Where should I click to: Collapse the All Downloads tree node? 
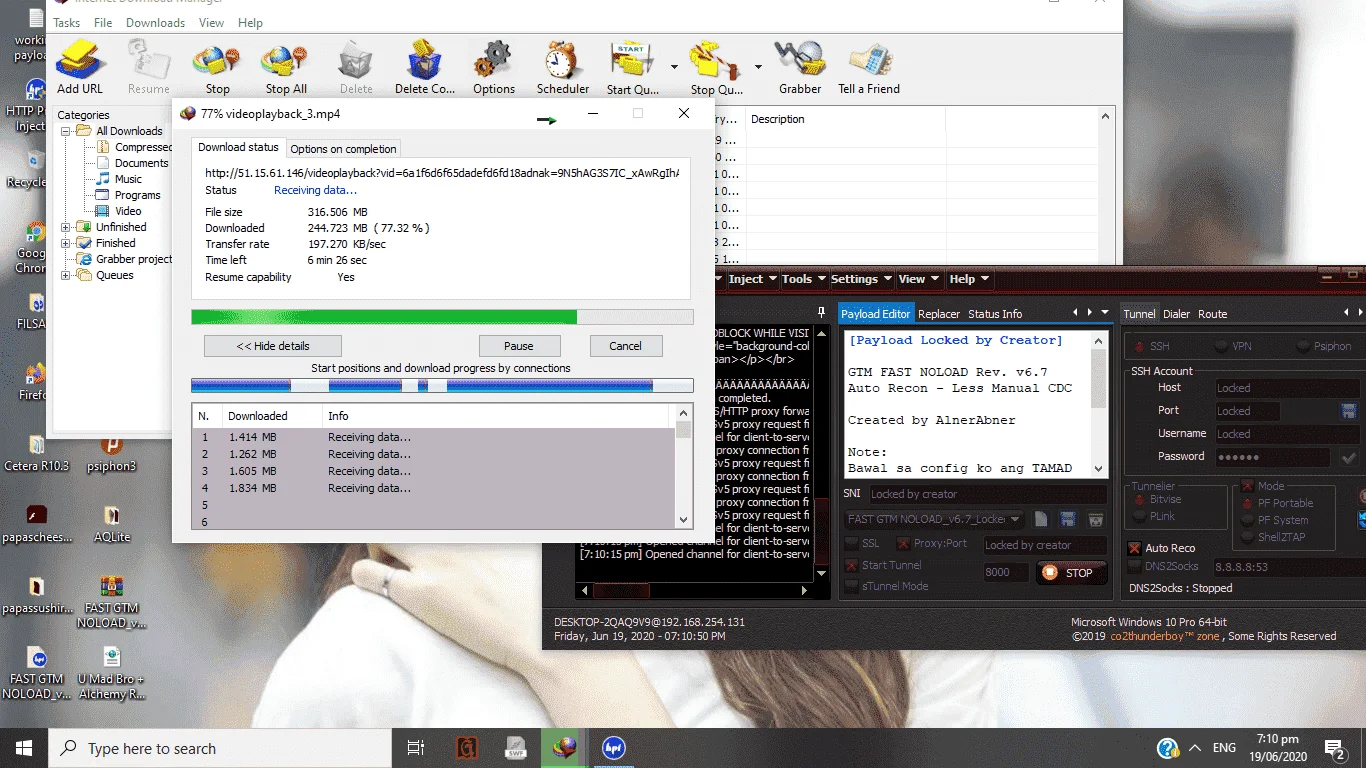click(66, 131)
